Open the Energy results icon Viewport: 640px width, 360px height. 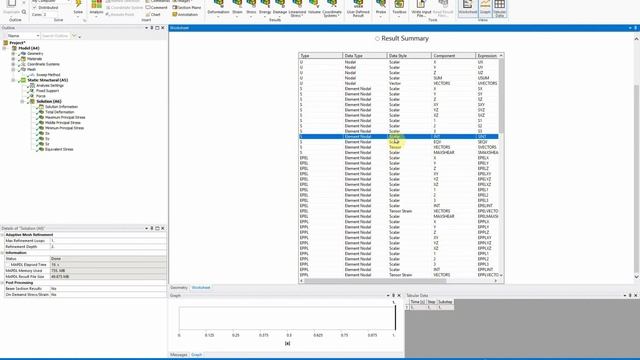[x=265, y=4]
